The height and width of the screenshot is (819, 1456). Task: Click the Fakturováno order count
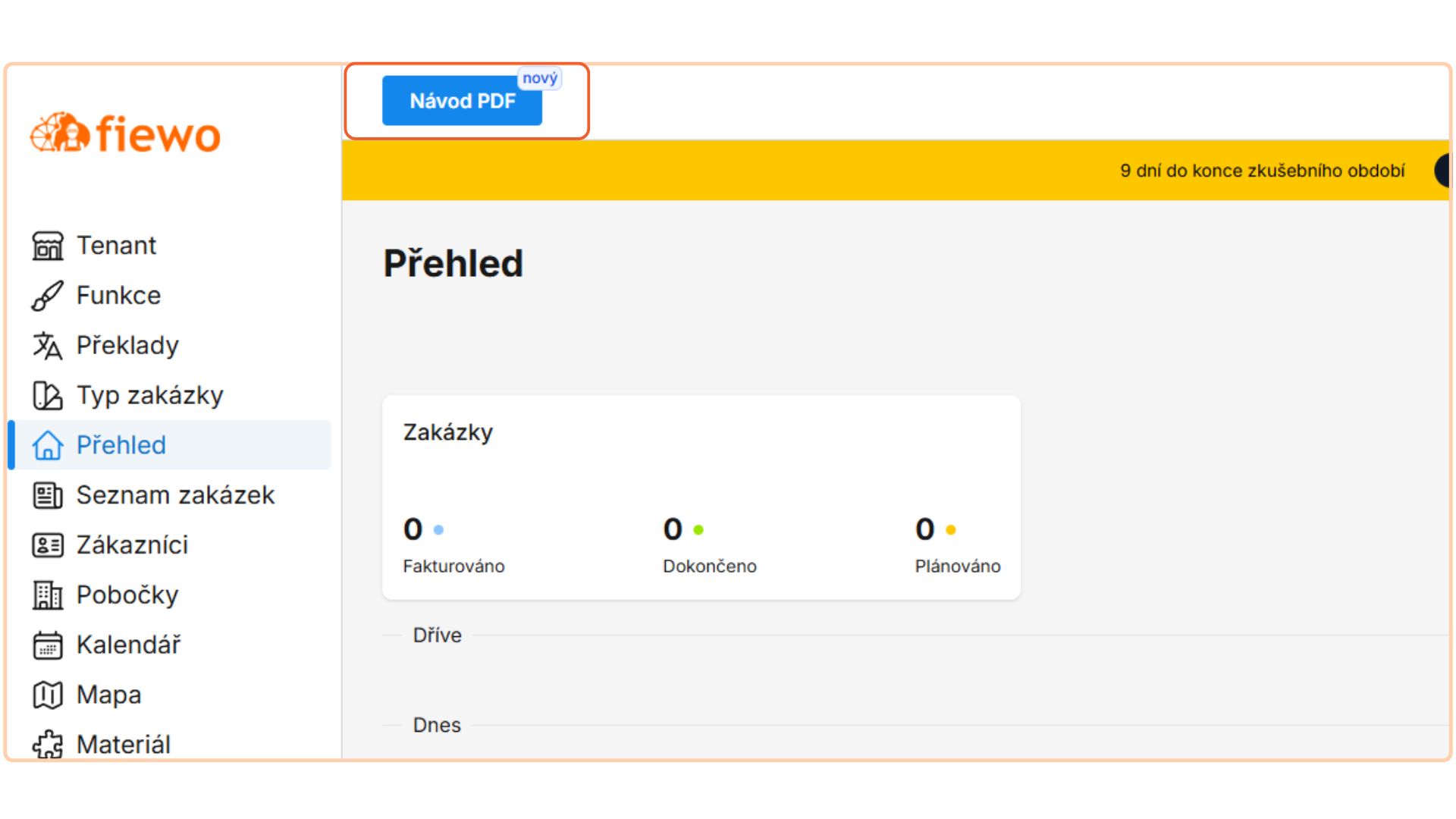(x=413, y=529)
